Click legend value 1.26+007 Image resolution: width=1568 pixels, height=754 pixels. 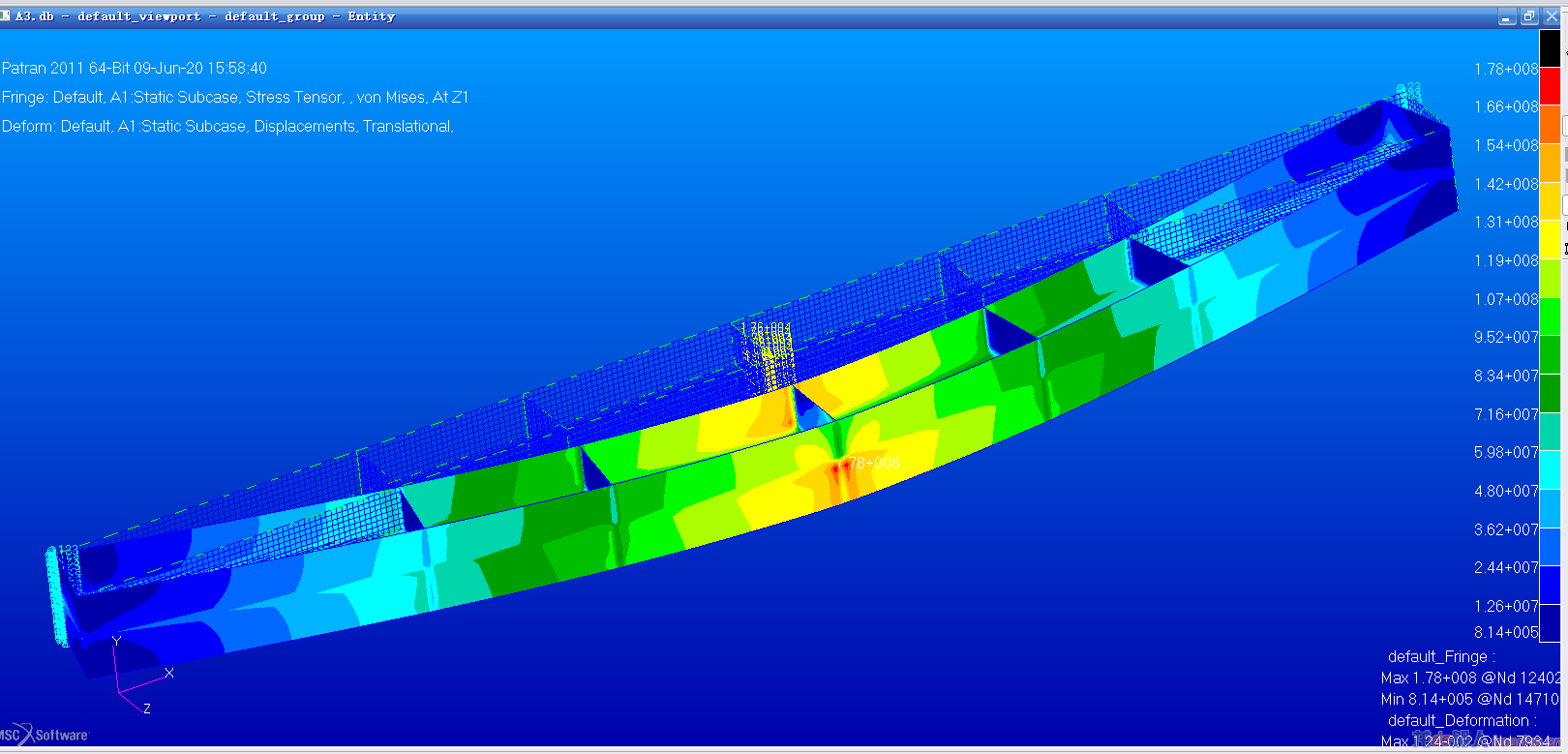point(1506,606)
